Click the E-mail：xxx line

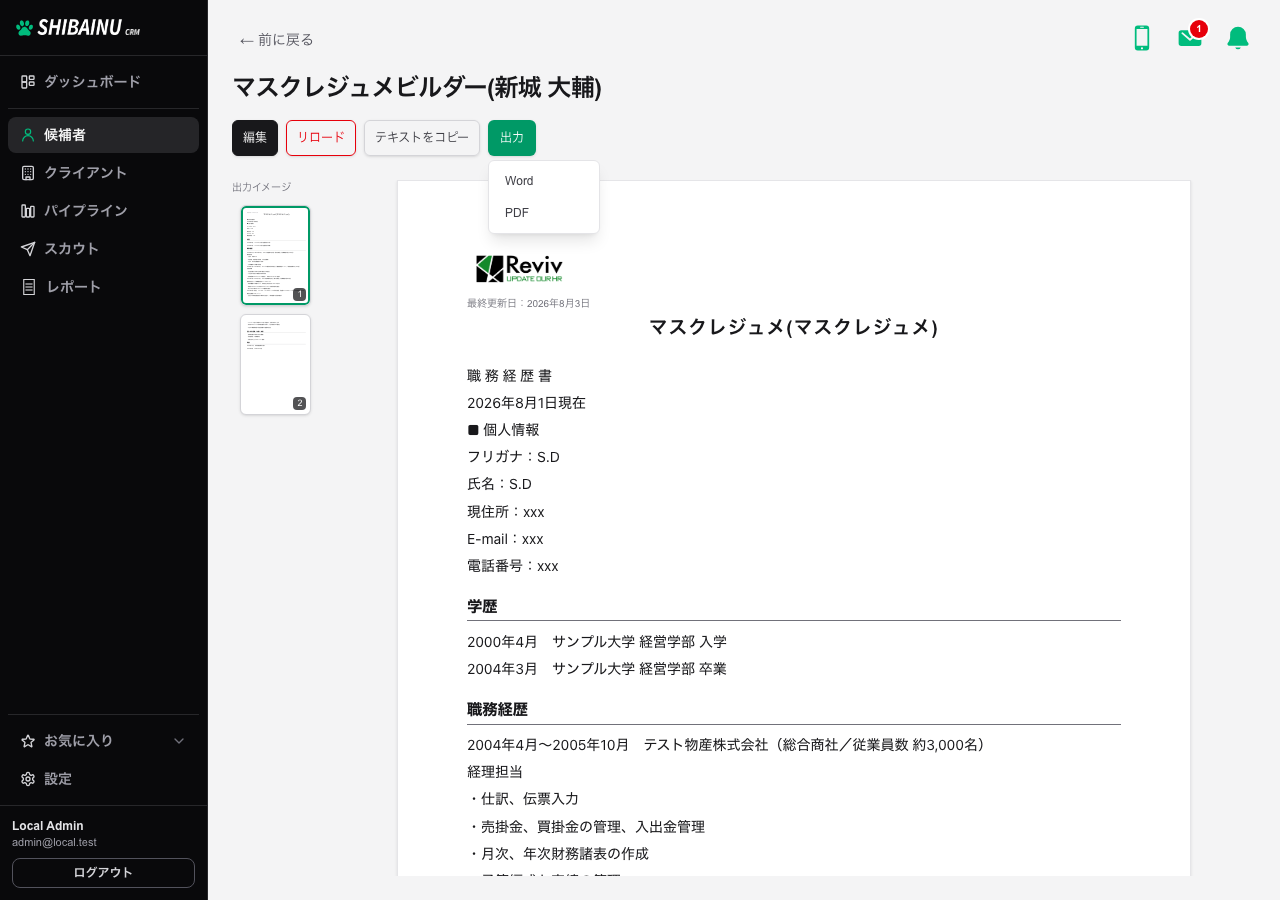coord(505,539)
